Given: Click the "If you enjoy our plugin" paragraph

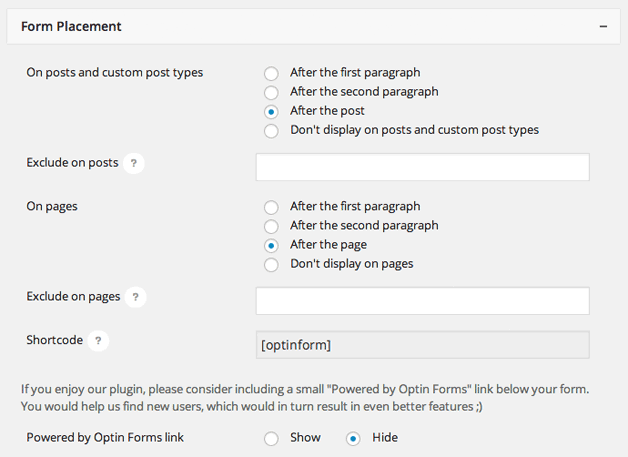Looking at the screenshot, I should click(x=305, y=398).
